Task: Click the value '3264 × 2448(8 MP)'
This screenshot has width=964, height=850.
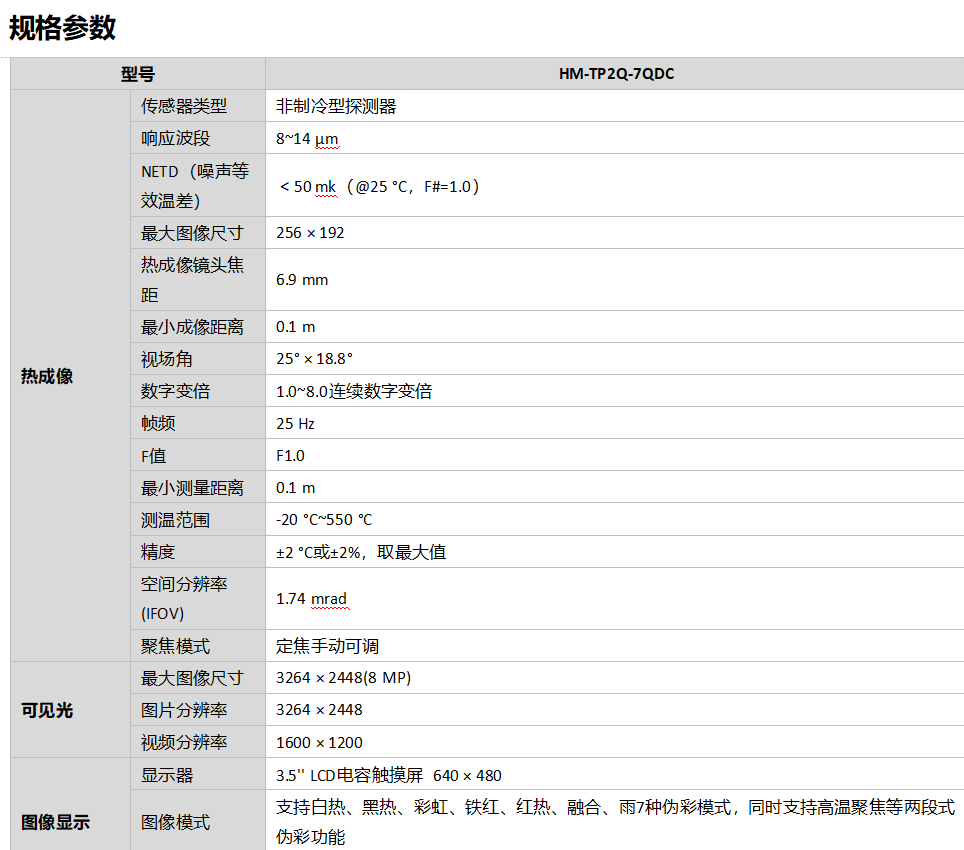Action: tap(343, 678)
